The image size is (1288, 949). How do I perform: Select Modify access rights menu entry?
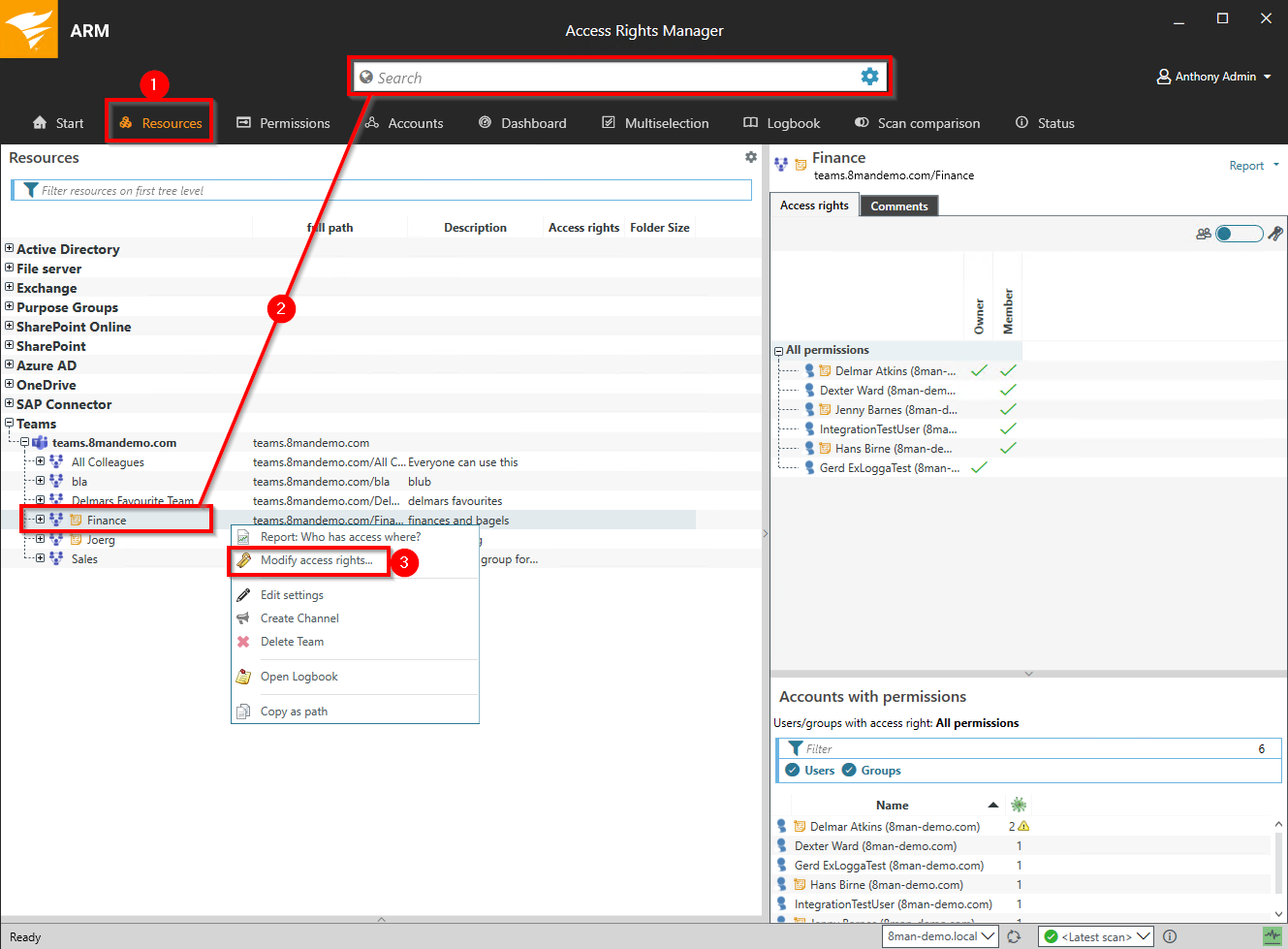tap(316, 560)
